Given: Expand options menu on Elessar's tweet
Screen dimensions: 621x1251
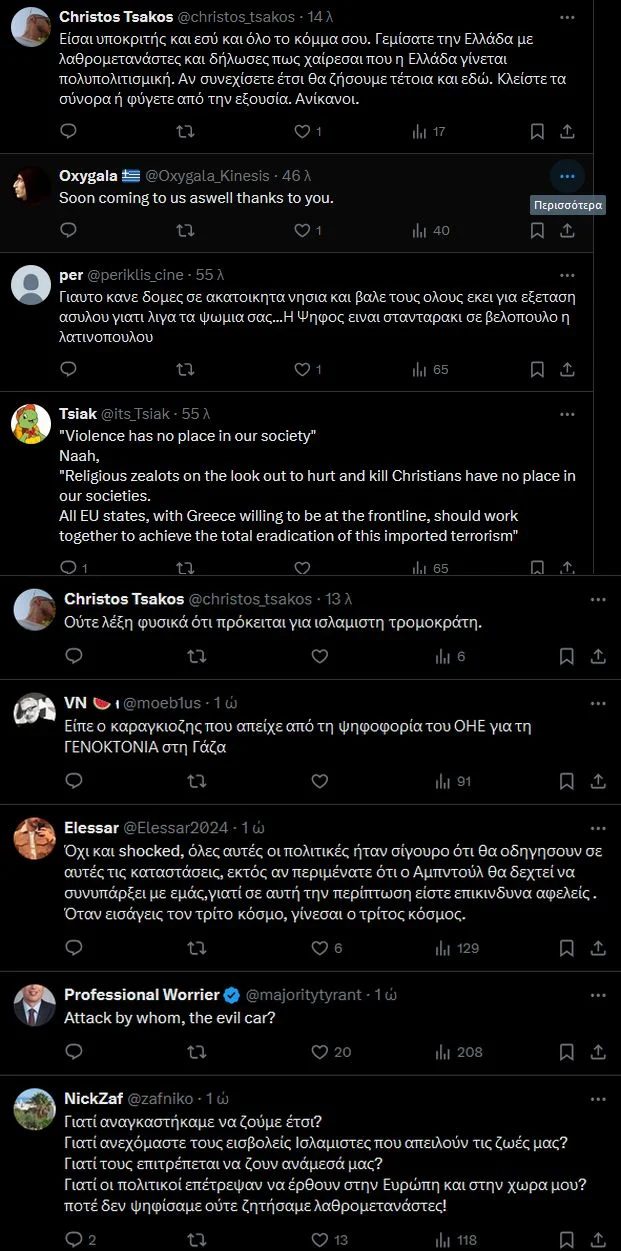Looking at the screenshot, I should coord(598,827).
